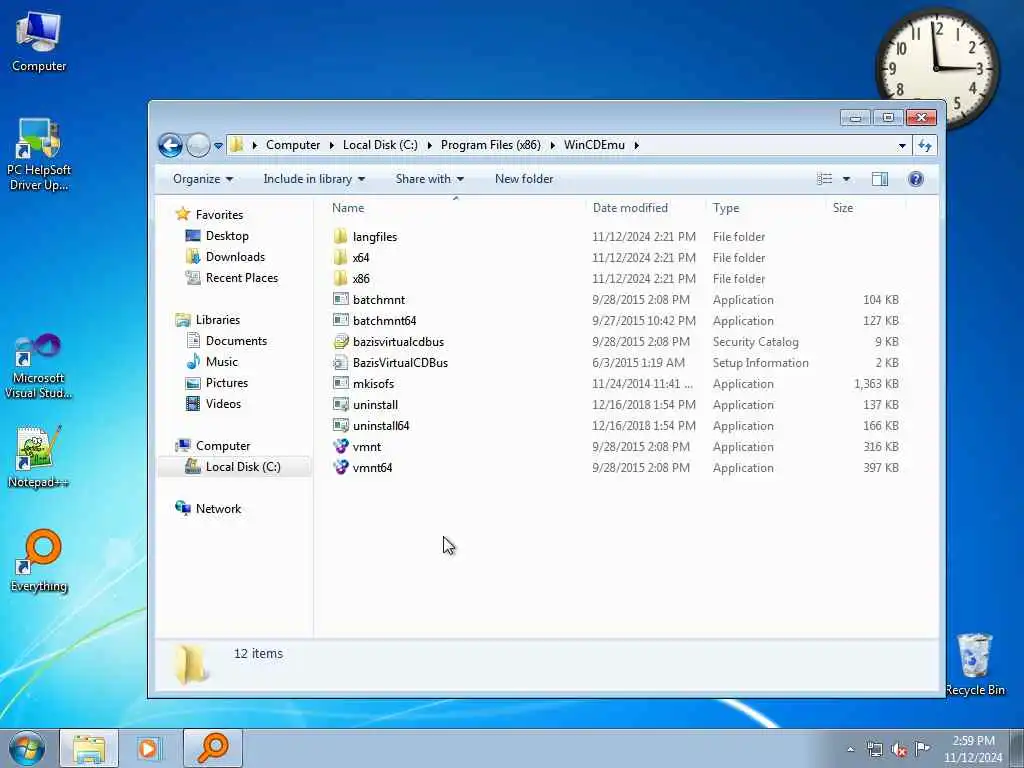Open the Organize menu

coord(202,179)
